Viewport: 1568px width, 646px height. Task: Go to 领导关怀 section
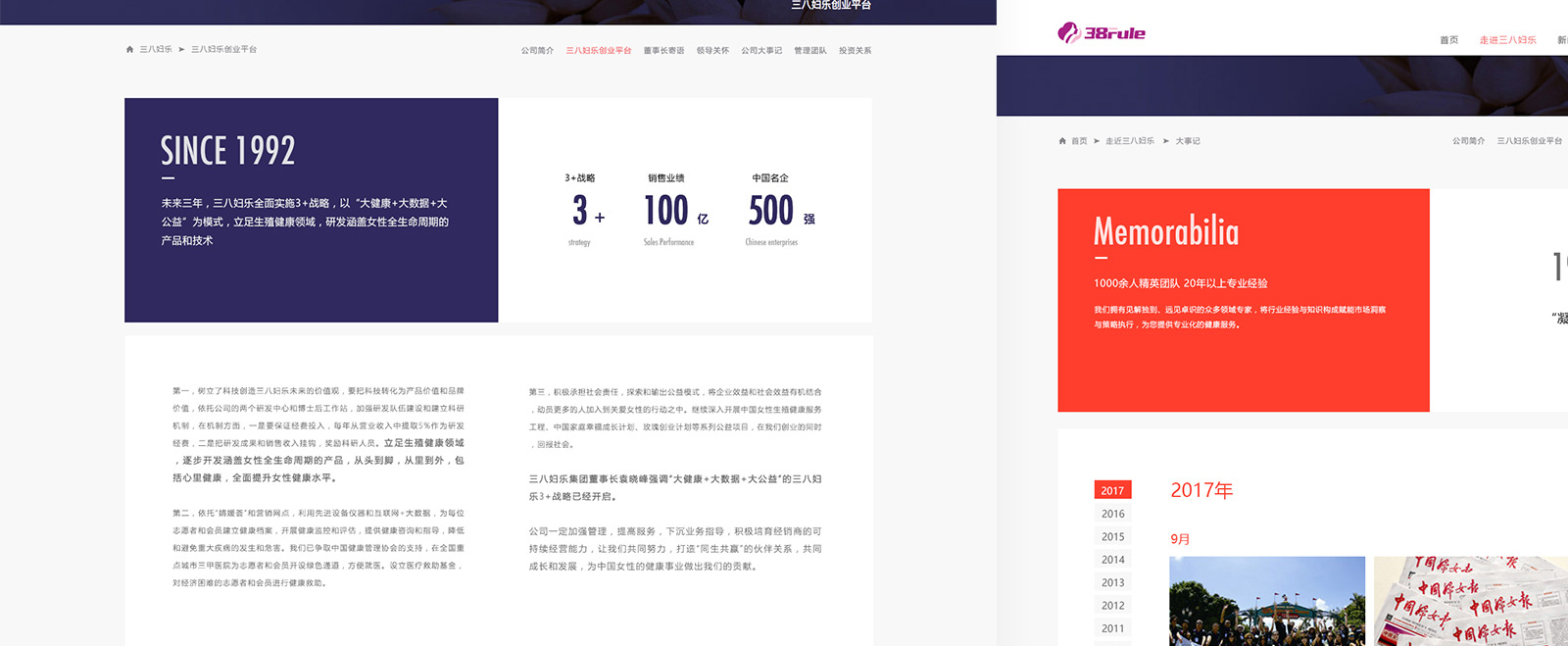(x=712, y=51)
